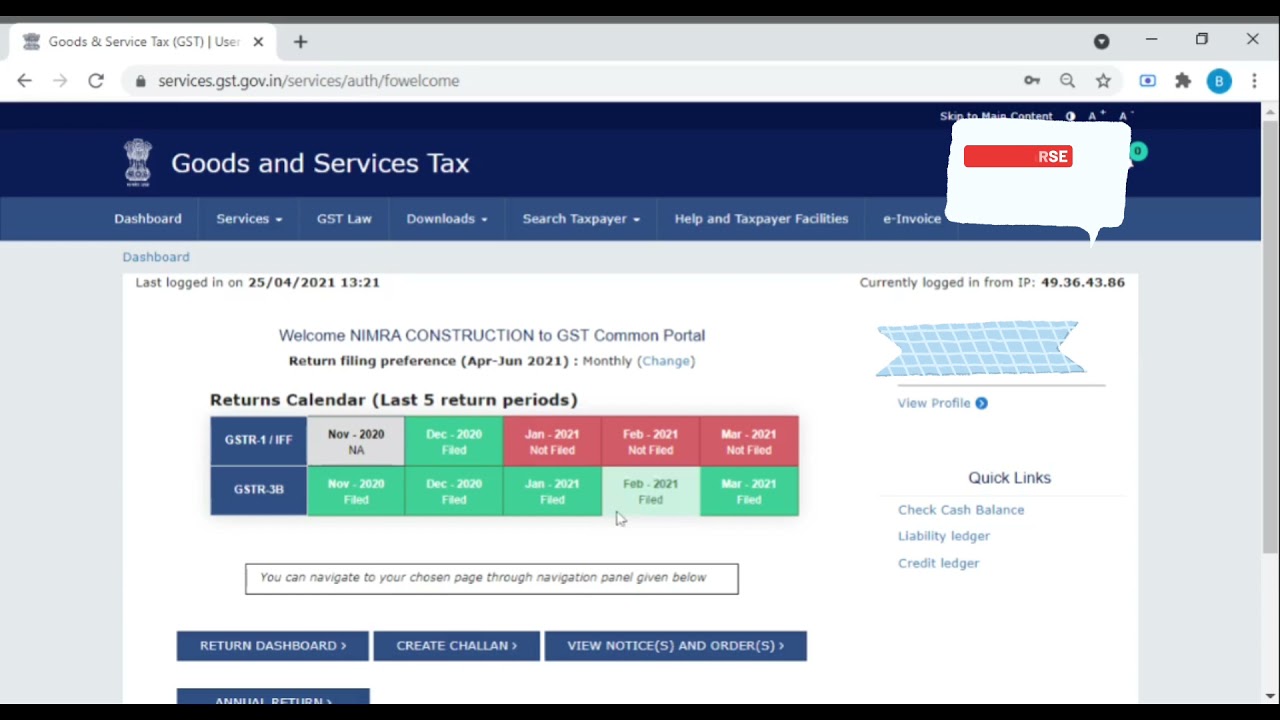Click the Change link for filing preference

(666, 361)
